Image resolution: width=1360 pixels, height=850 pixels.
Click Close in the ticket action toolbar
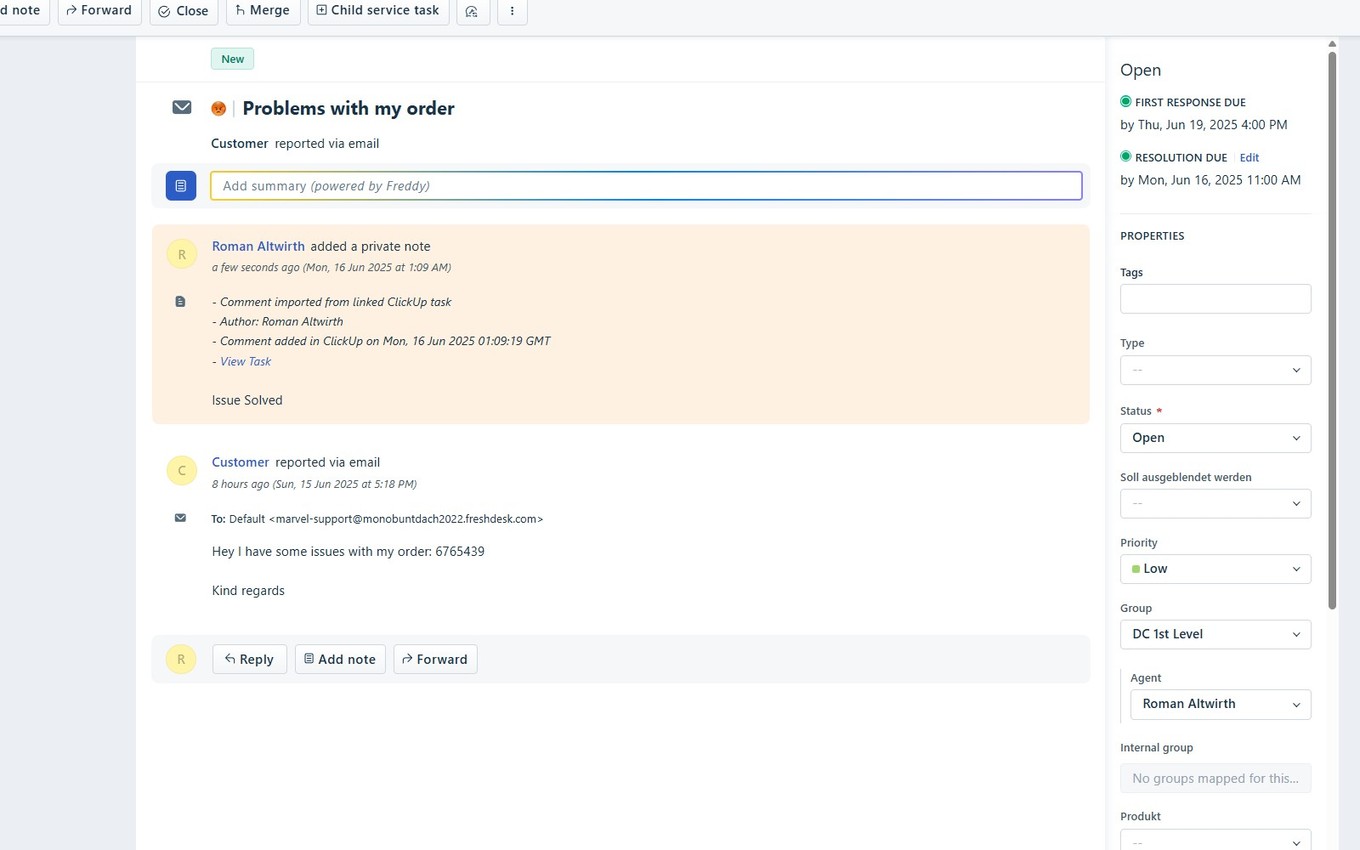(x=183, y=10)
